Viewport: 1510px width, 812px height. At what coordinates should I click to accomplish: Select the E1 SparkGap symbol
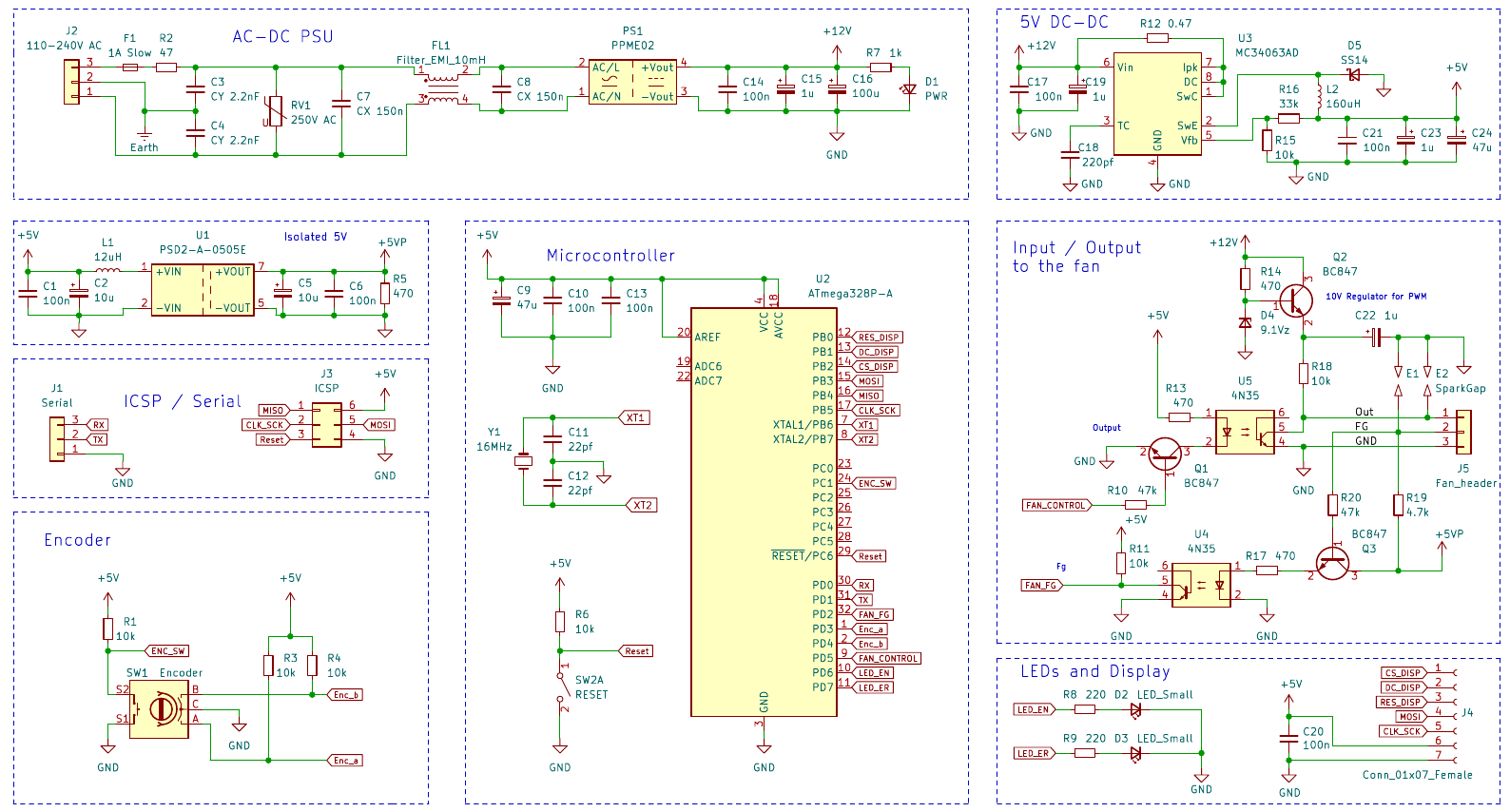point(1398,381)
